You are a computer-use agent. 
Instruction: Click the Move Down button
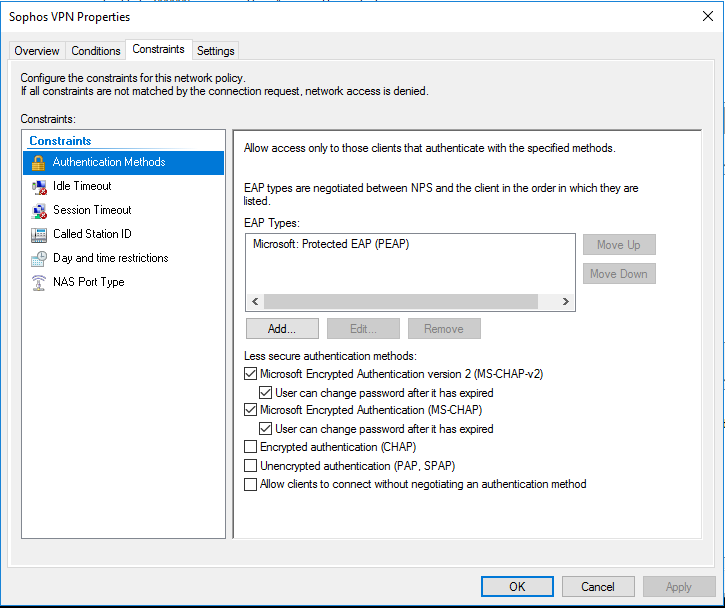tap(619, 274)
